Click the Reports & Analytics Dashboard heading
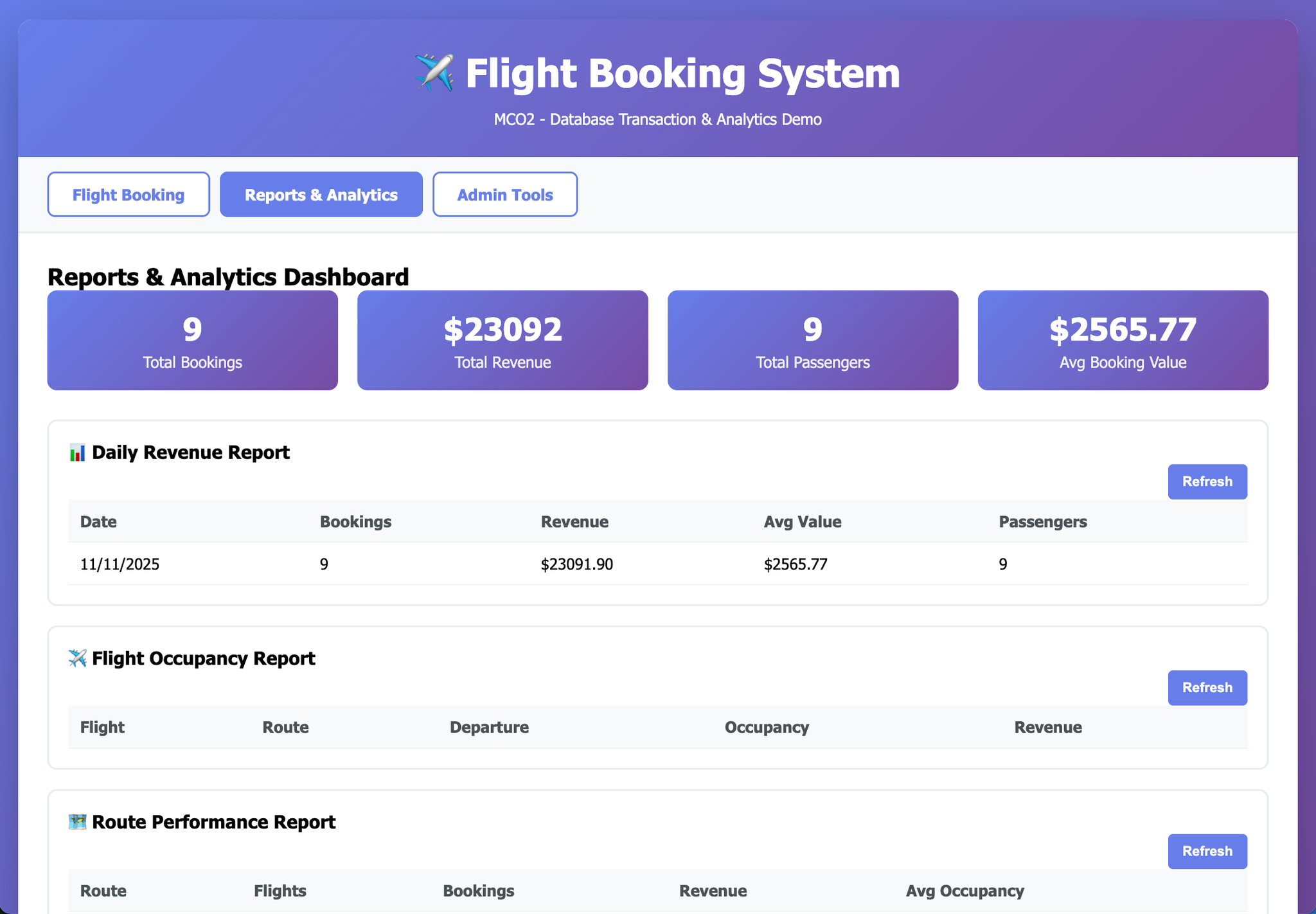 pos(228,277)
